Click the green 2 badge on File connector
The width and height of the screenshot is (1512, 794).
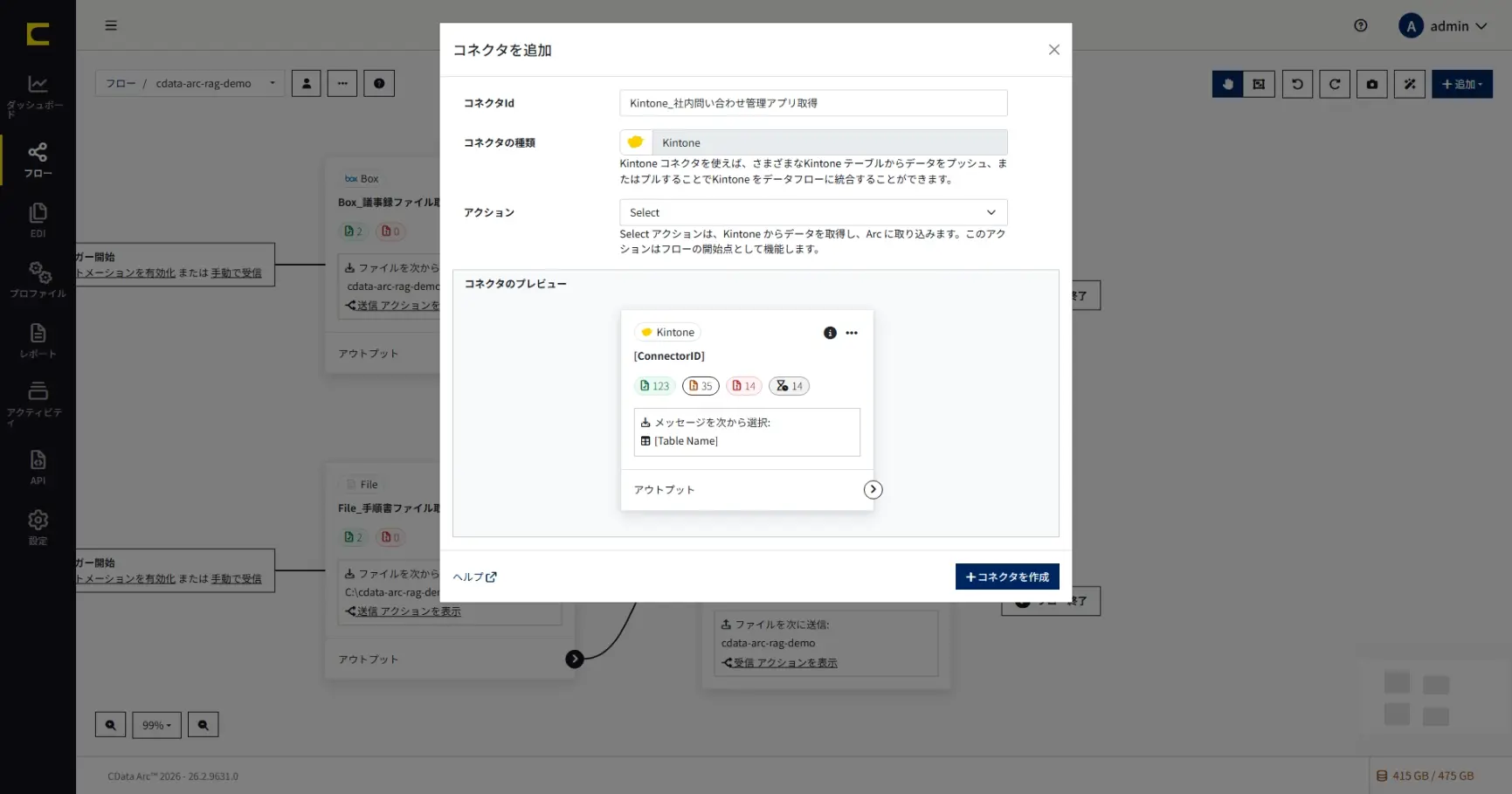pos(354,537)
